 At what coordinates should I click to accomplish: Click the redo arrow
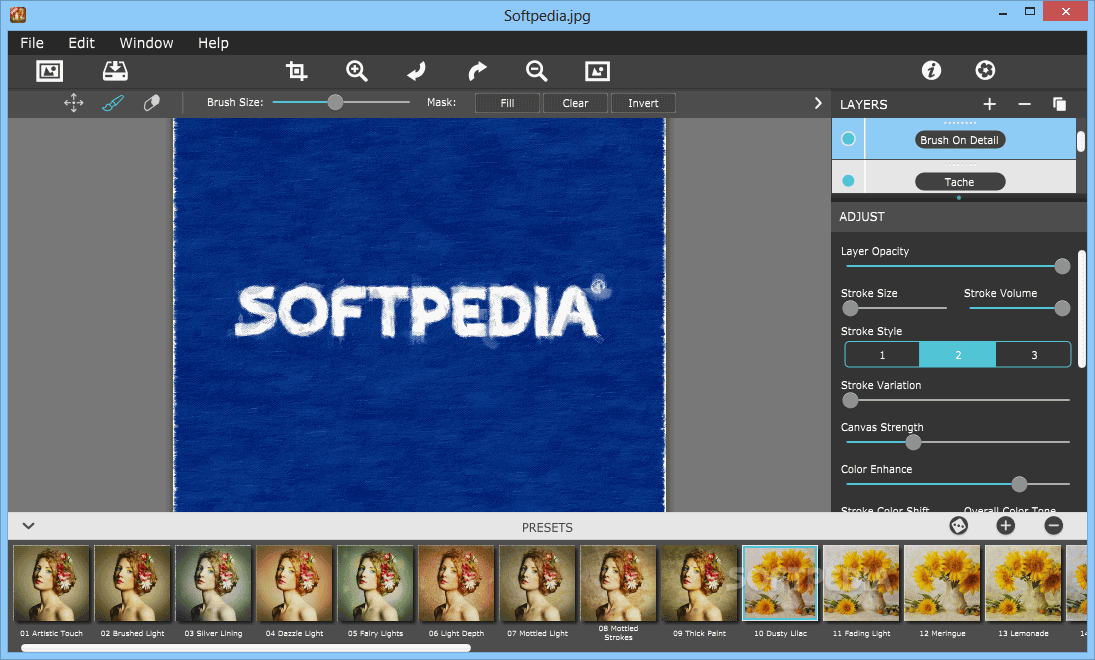click(x=477, y=71)
